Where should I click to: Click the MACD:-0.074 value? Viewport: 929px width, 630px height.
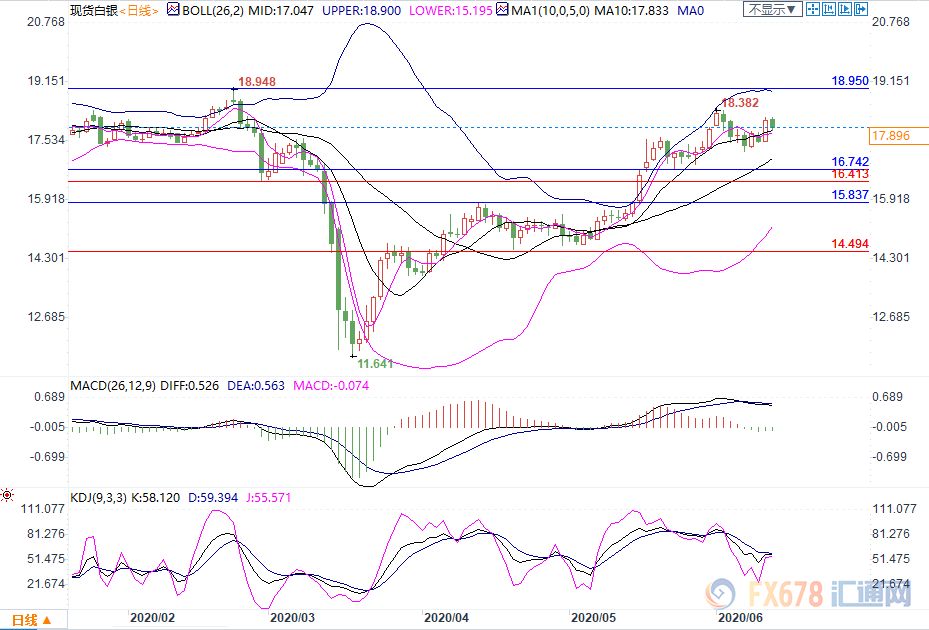pyautogui.click(x=331, y=386)
